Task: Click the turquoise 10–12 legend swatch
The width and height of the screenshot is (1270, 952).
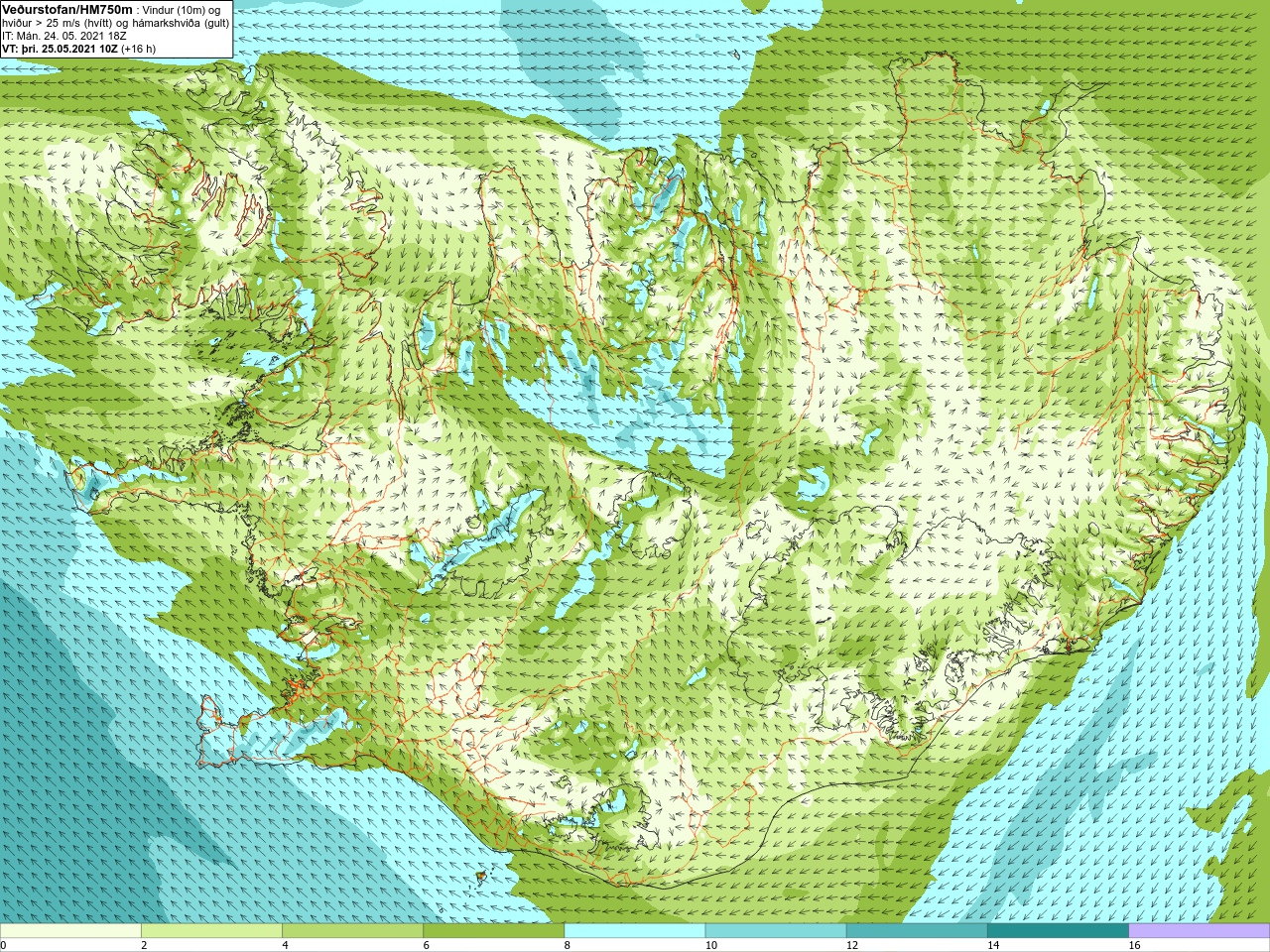Action: (776, 931)
